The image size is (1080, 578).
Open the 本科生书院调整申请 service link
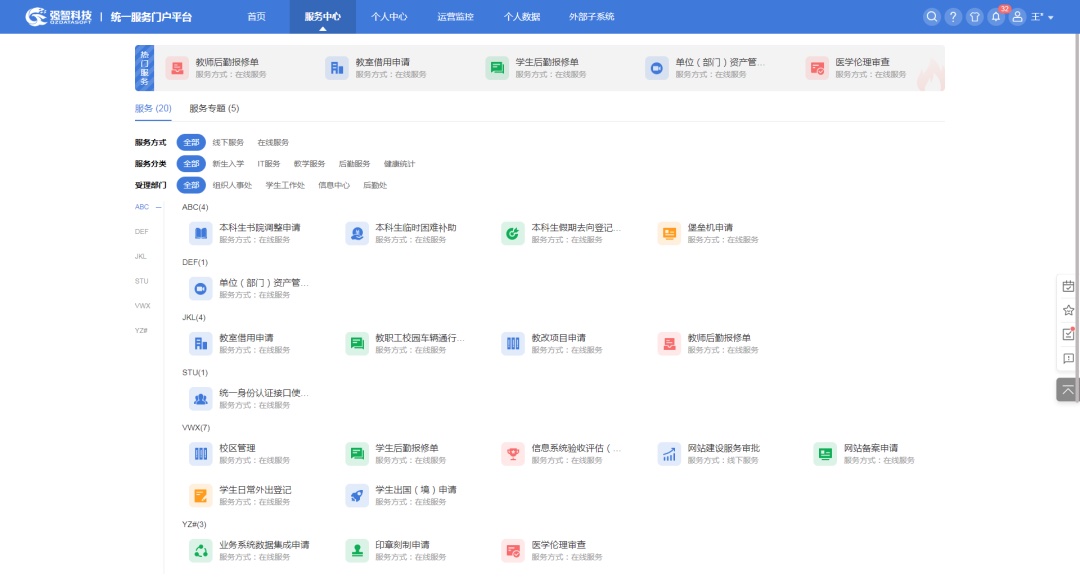(259, 227)
